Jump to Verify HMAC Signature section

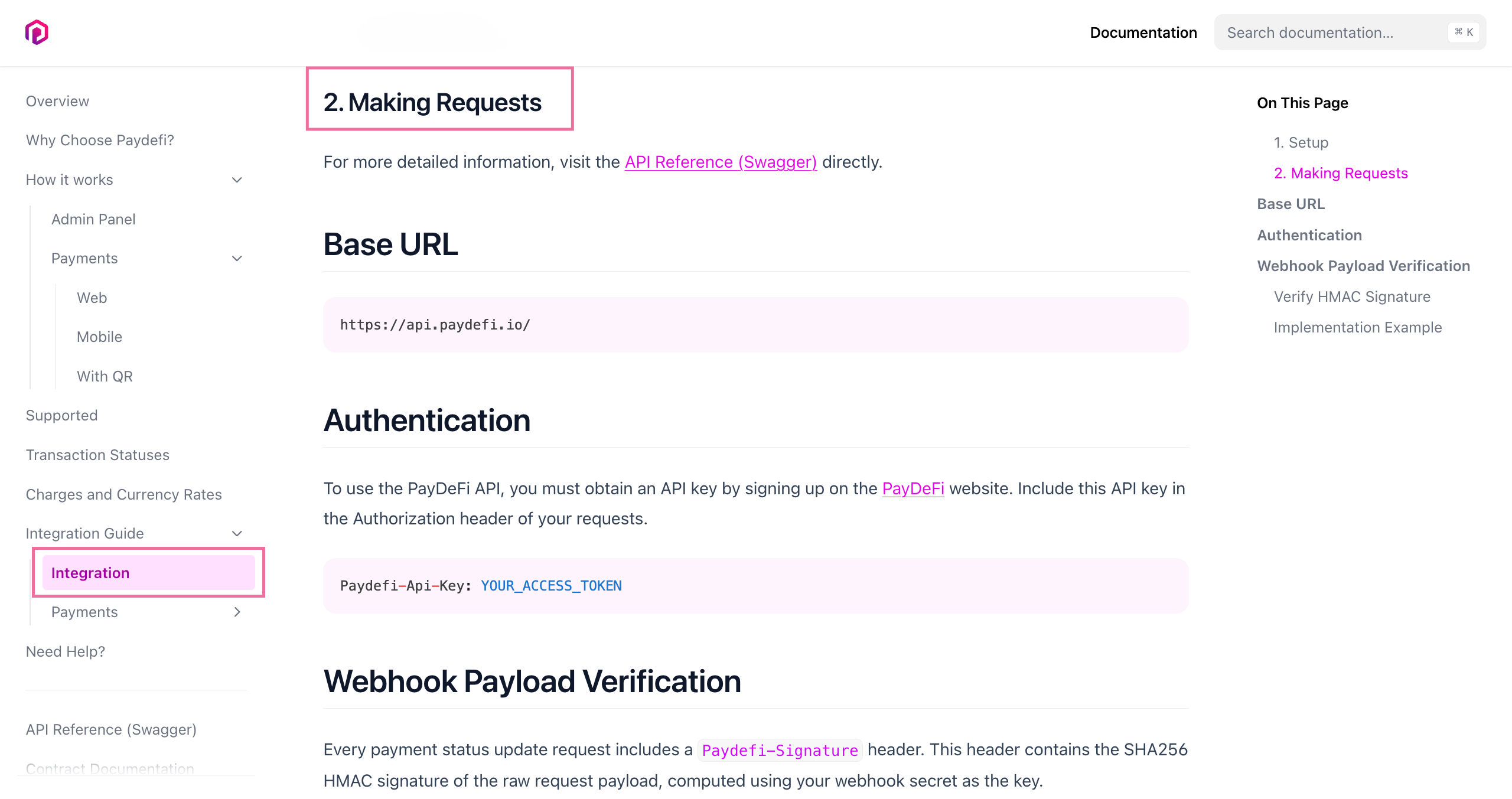(x=1351, y=296)
